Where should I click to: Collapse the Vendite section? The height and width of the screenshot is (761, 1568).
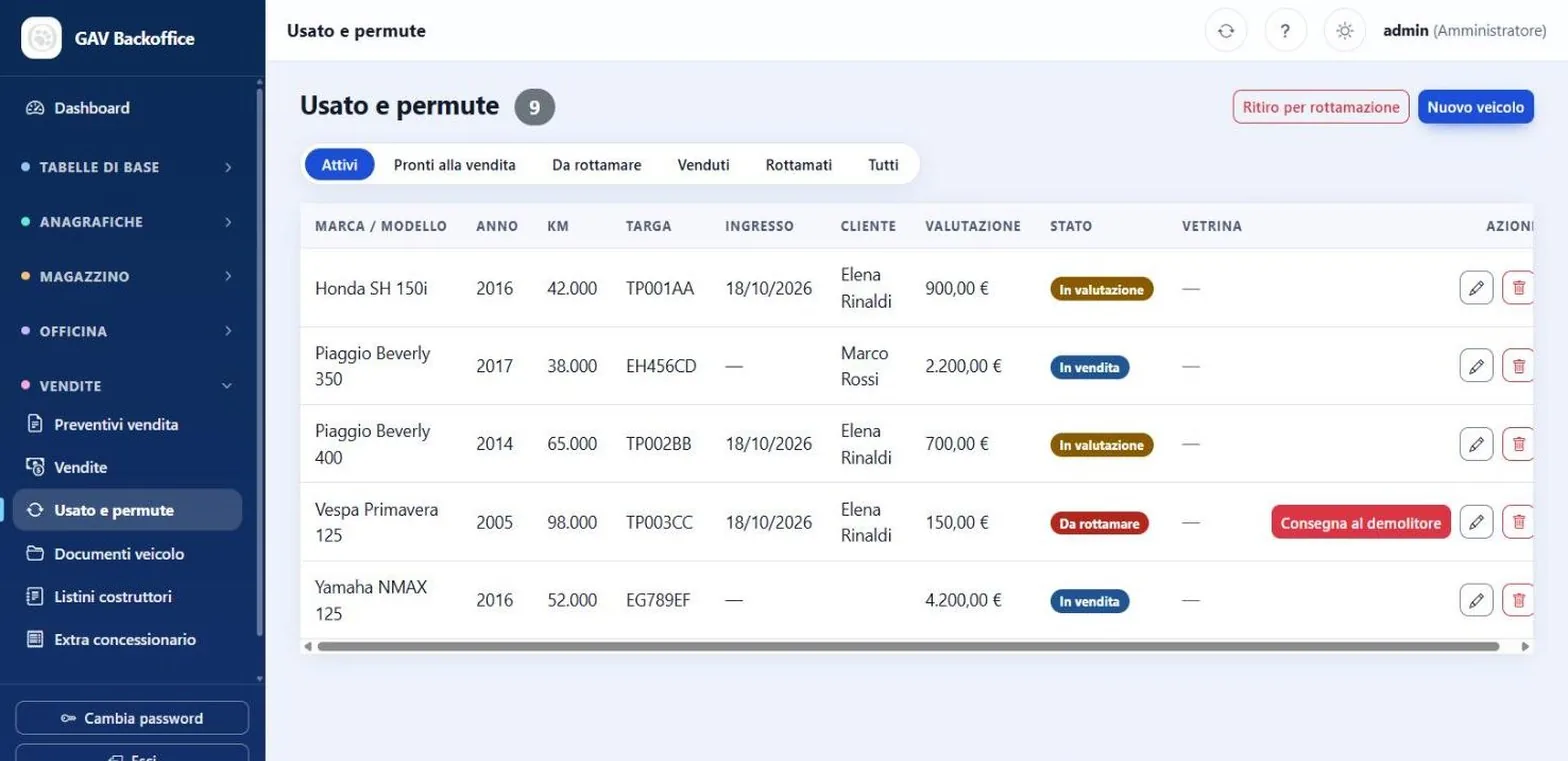128,385
